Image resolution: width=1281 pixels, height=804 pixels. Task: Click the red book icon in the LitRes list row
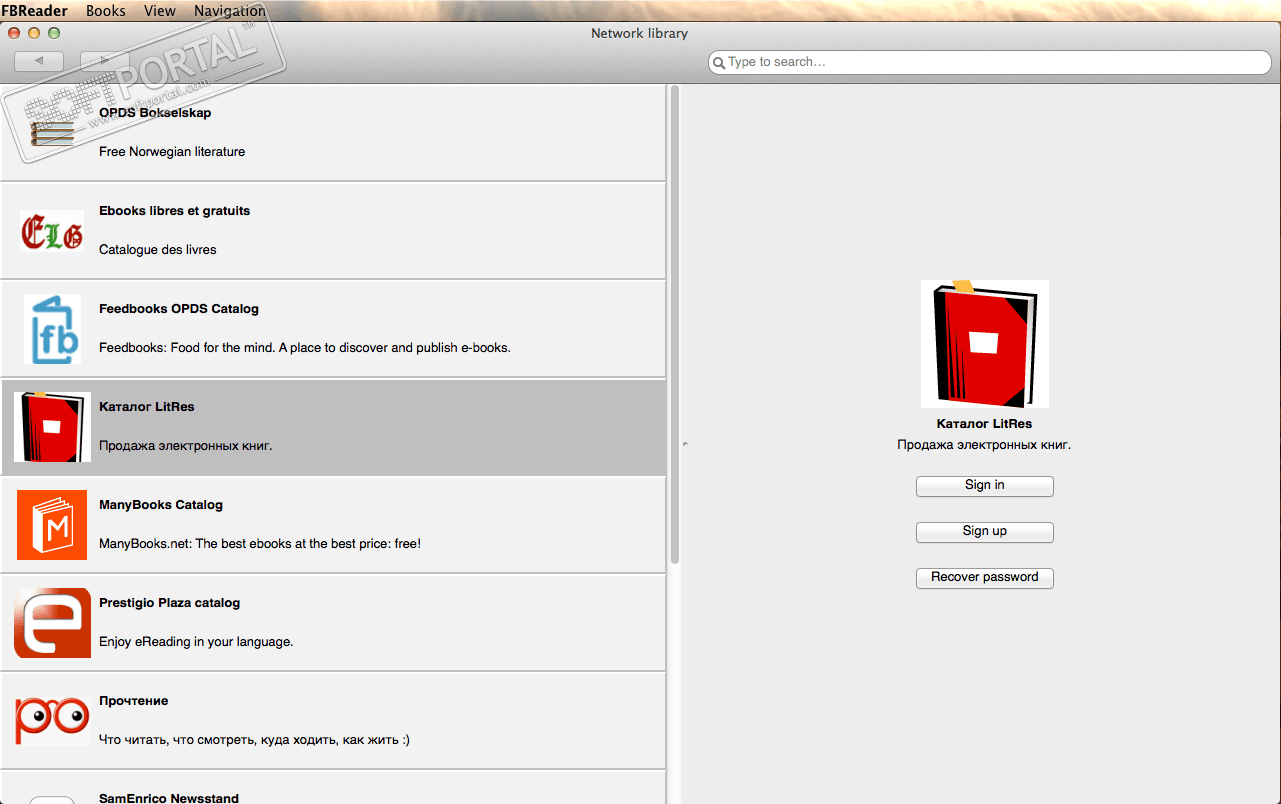click(52, 427)
